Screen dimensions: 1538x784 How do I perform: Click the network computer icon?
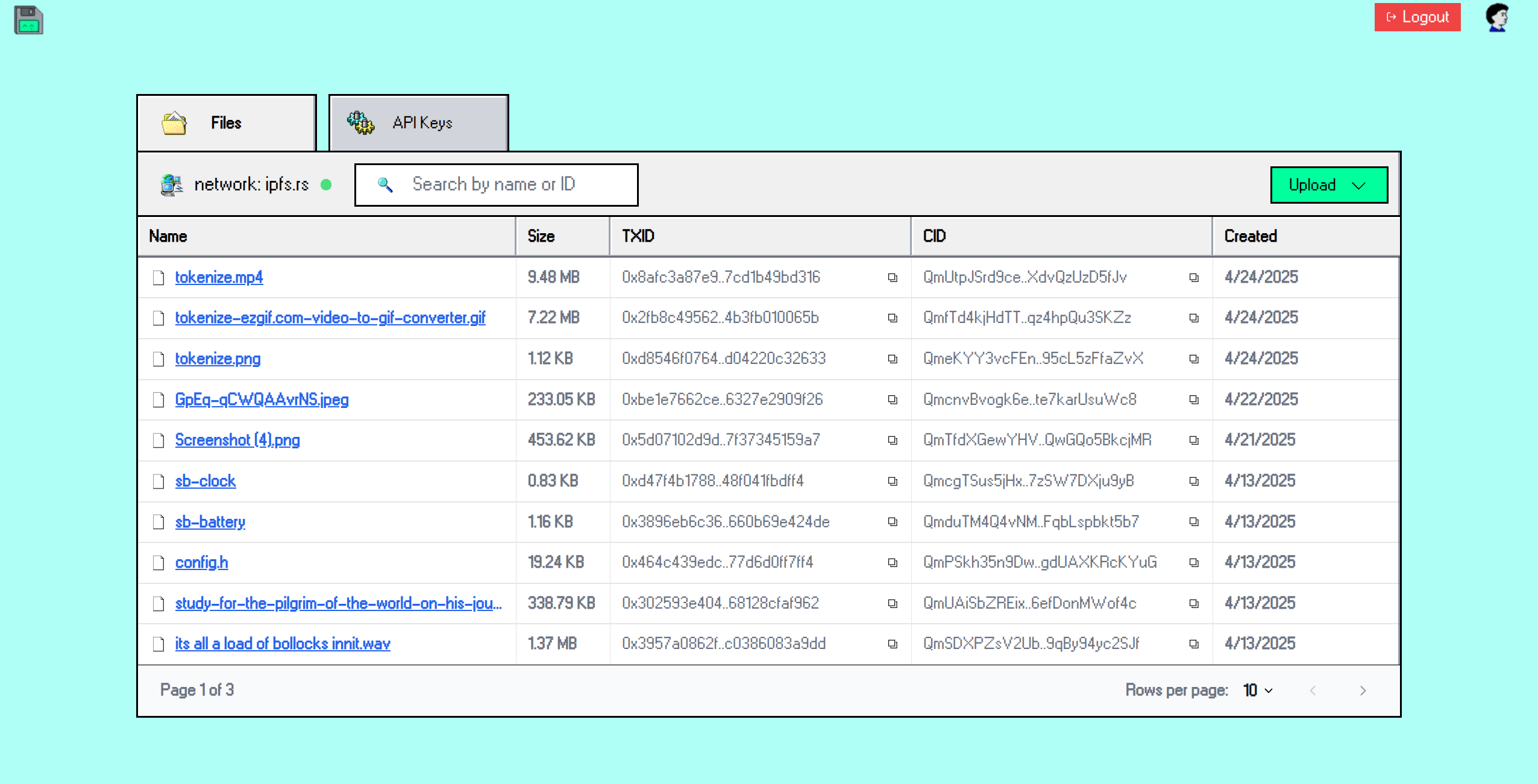(x=172, y=184)
